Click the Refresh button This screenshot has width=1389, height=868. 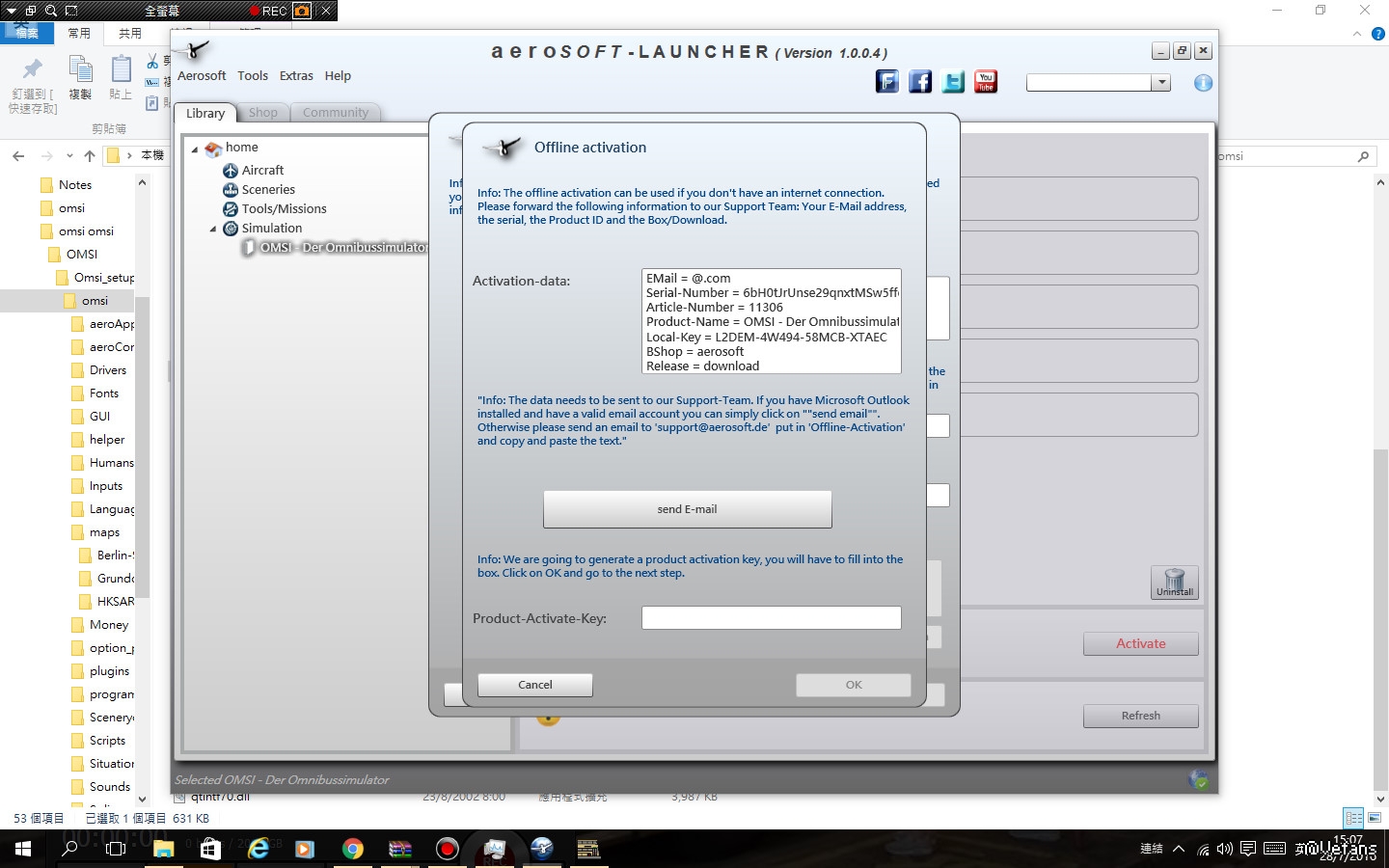(1141, 716)
